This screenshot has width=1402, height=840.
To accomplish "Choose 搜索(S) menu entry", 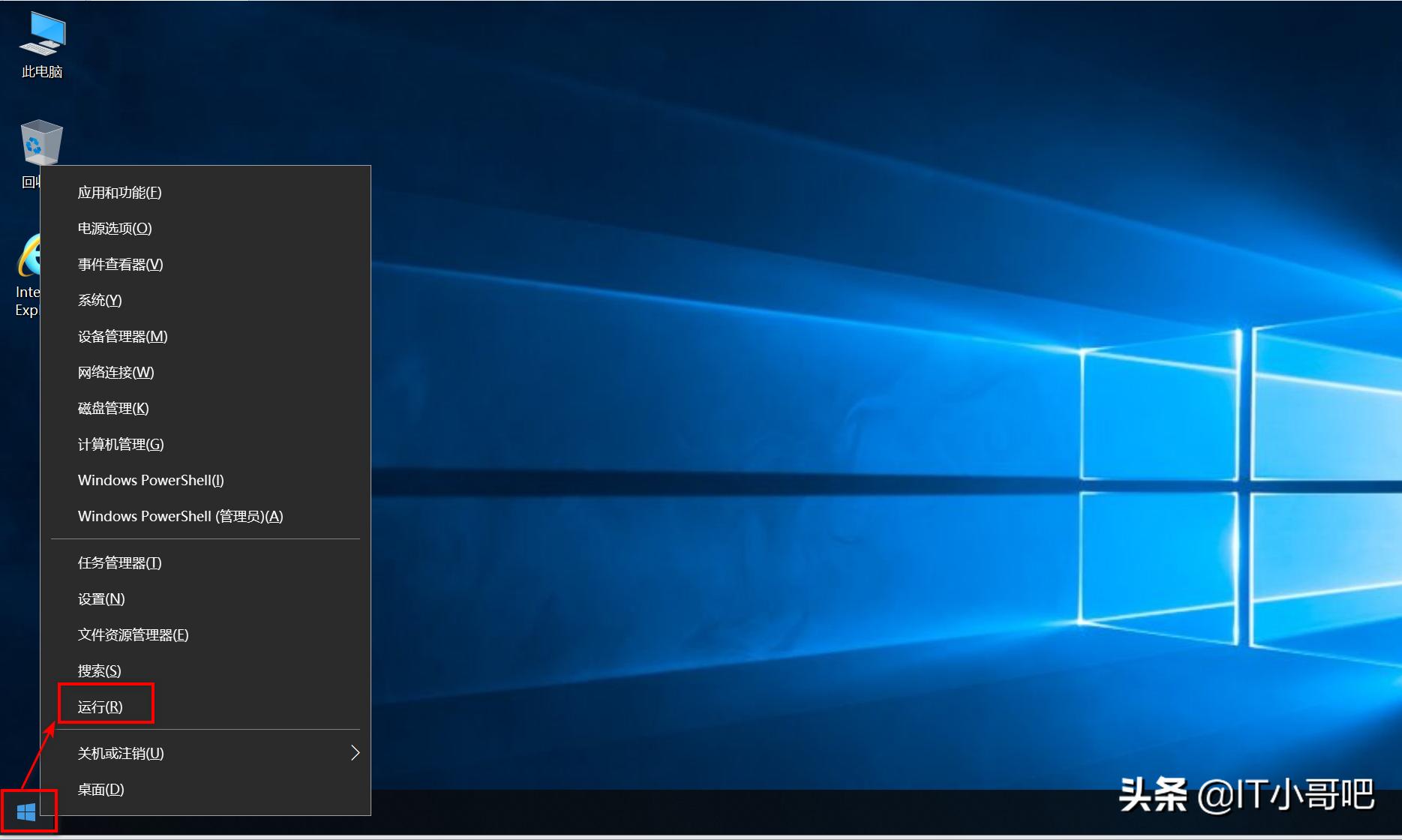I will click(x=206, y=671).
